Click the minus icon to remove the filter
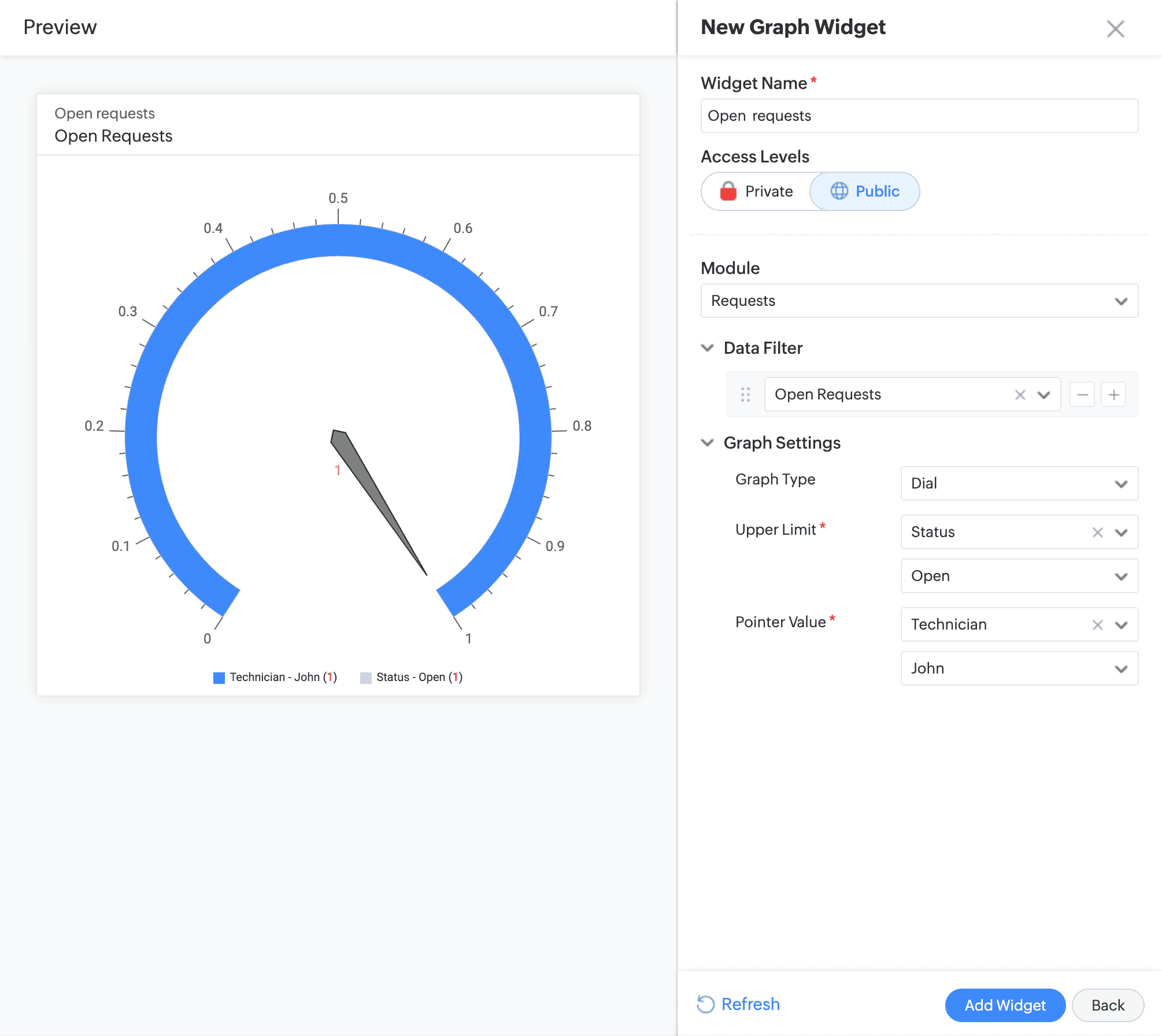This screenshot has height=1036, width=1162. (x=1082, y=394)
